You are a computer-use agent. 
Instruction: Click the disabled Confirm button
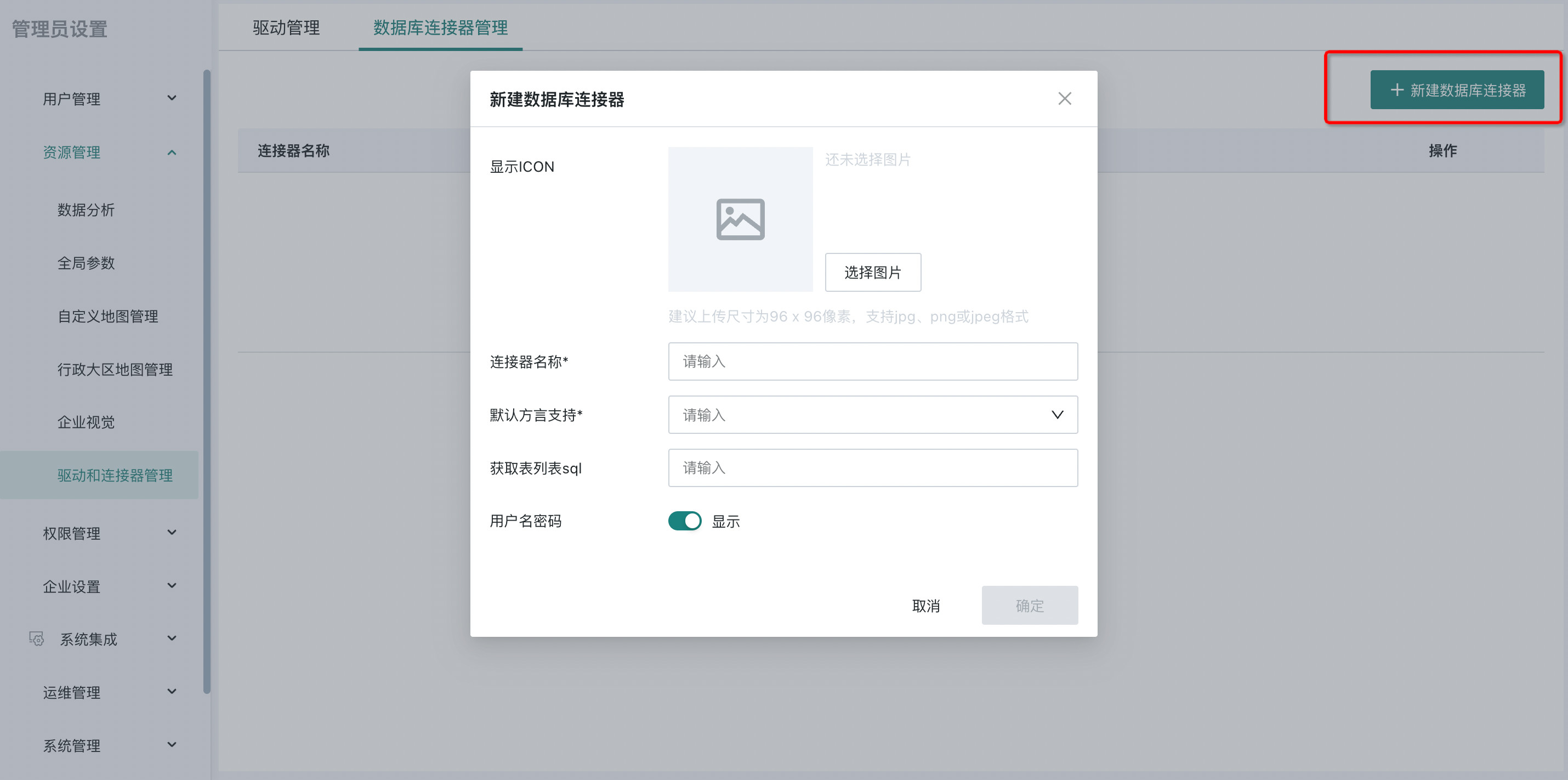1029,605
